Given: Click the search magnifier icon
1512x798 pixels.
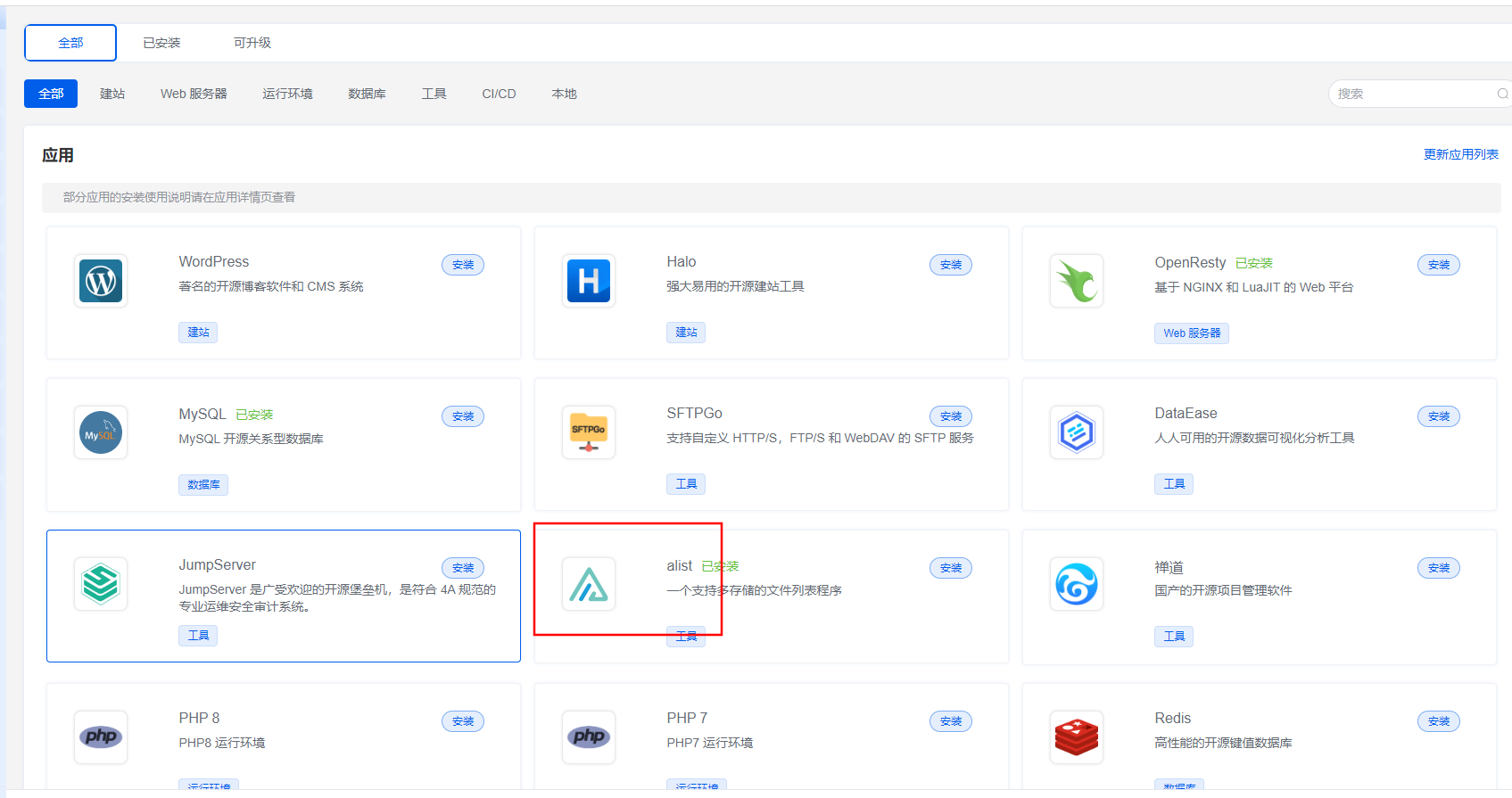Looking at the screenshot, I should click(x=1502, y=94).
